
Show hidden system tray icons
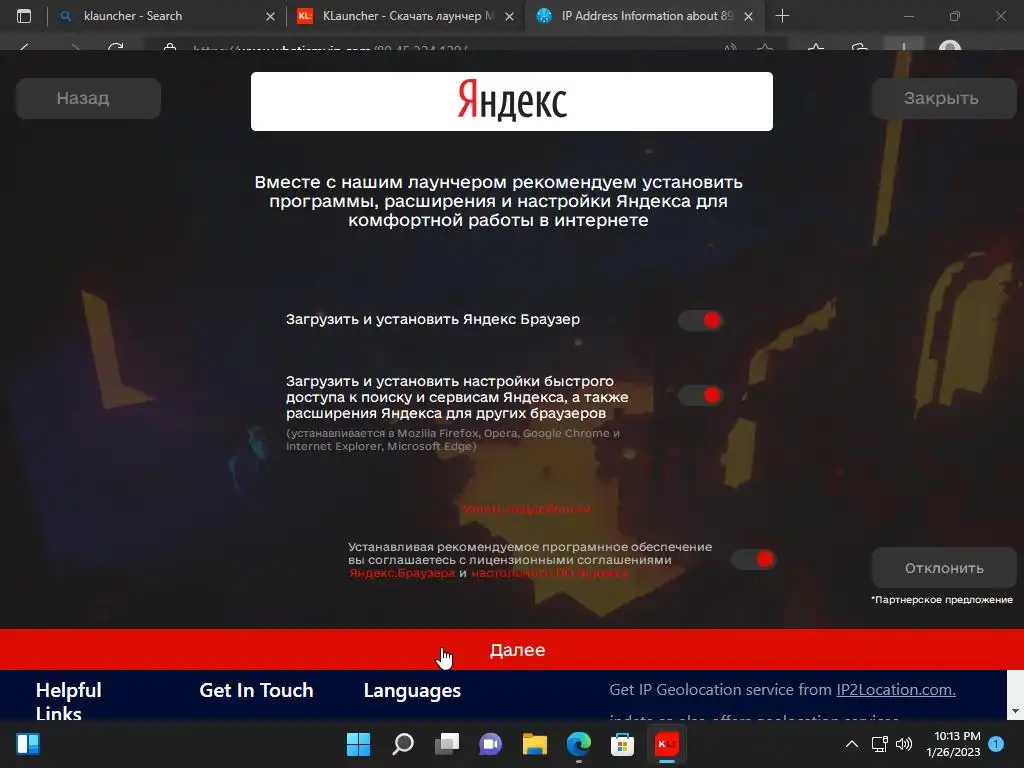pyautogui.click(x=852, y=744)
